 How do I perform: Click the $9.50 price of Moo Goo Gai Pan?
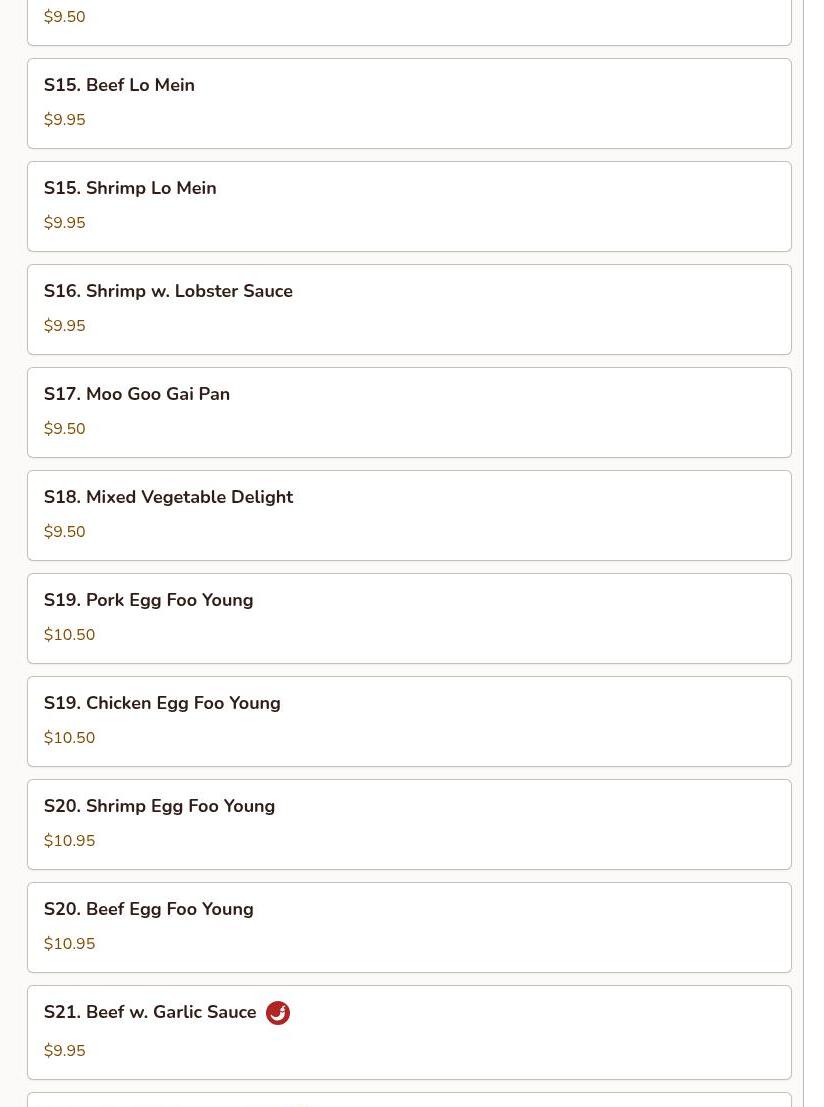(x=64, y=429)
